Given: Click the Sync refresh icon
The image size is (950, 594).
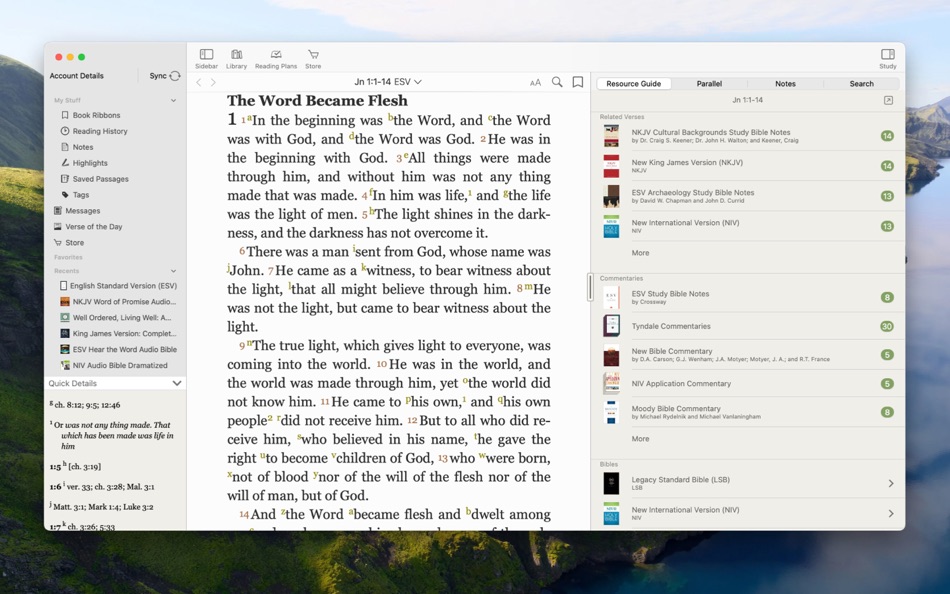Looking at the screenshot, I should (x=175, y=76).
